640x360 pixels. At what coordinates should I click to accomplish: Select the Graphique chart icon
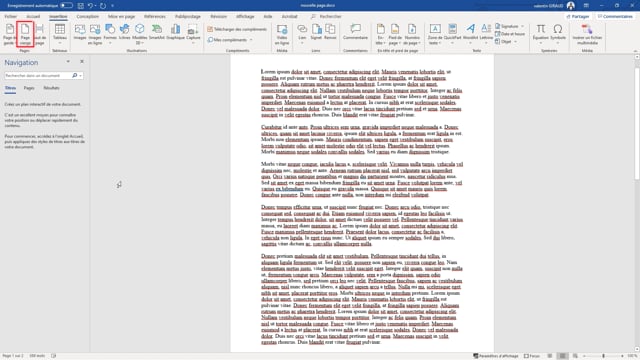176,32
